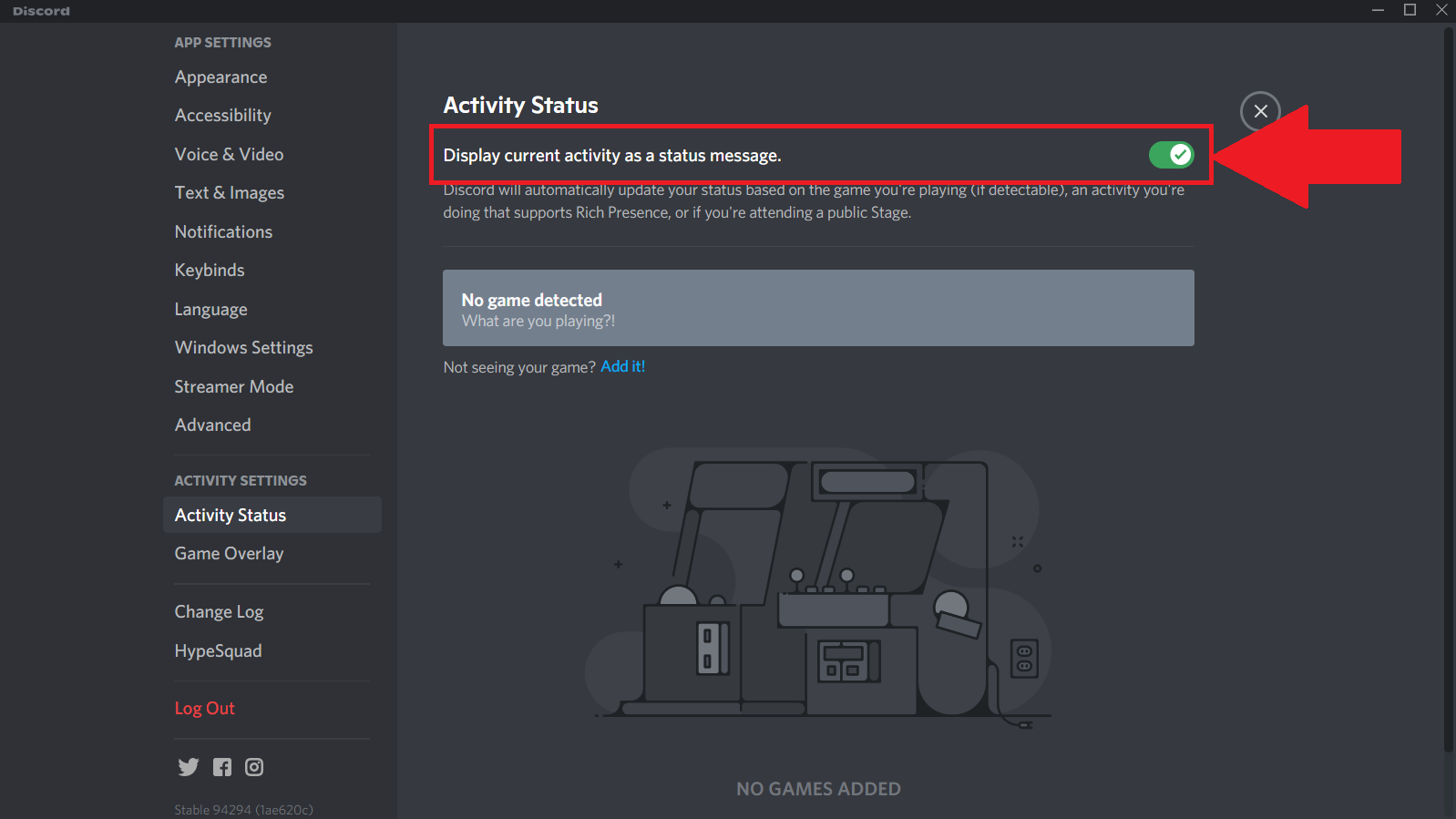
Task: Go to Accessibility settings
Action: click(x=222, y=116)
